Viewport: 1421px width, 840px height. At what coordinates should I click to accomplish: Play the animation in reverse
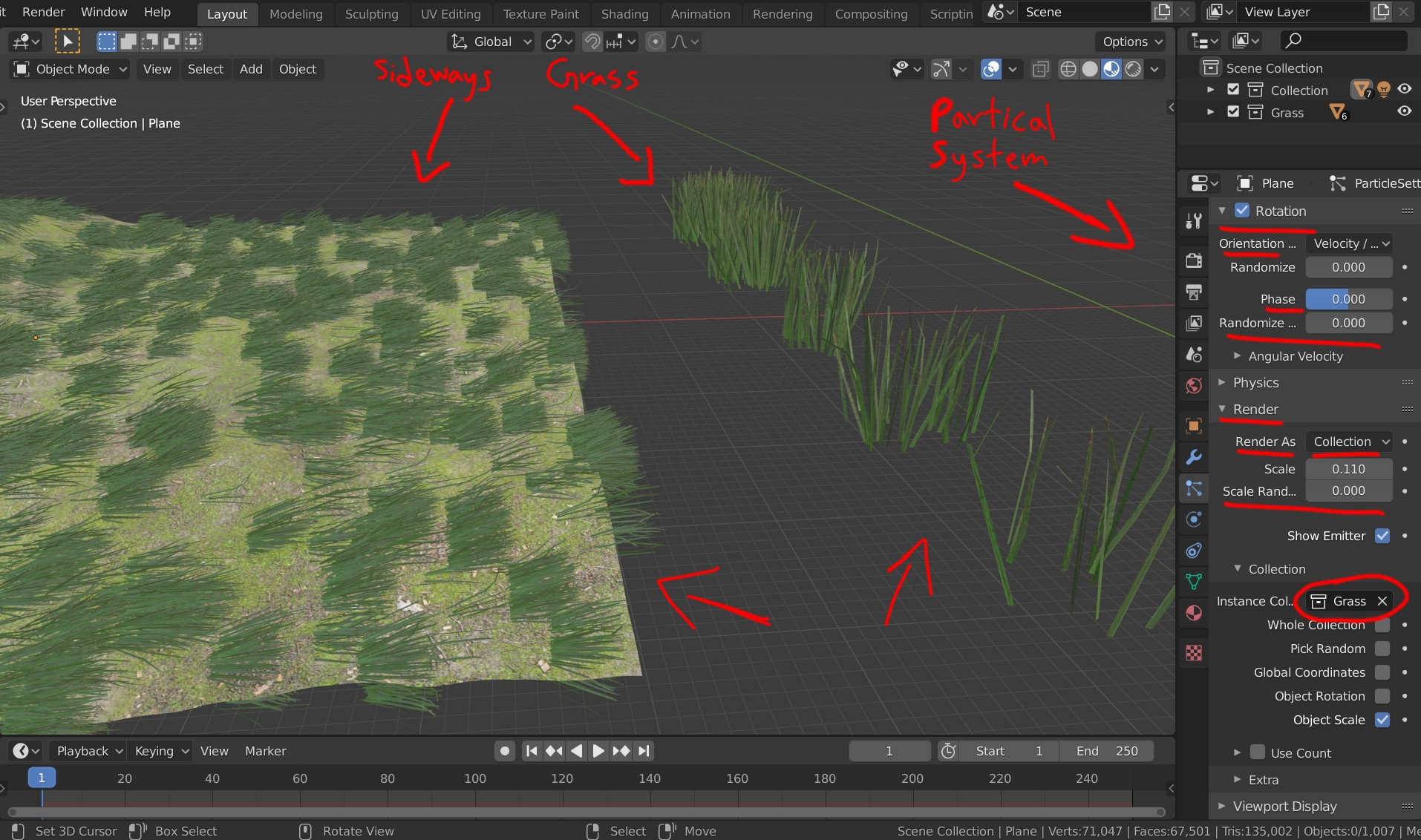pyautogui.click(x=576, y=751)
